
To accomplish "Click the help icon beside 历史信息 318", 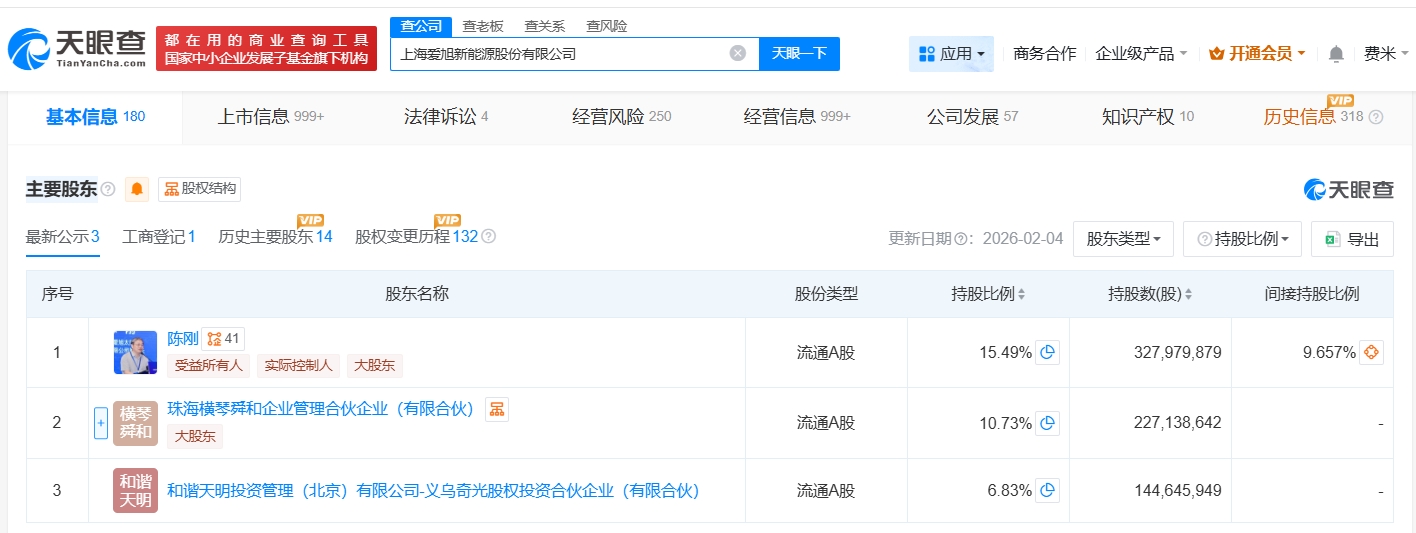I will point(1376,117).
